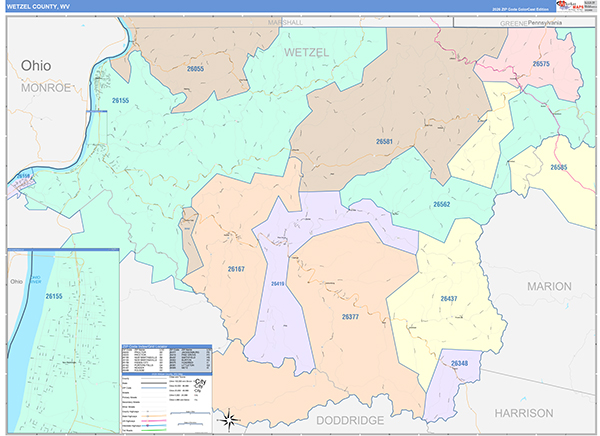The height and width of the screenshot is (436, 600).
Task: Click the pink US Highways line in the legend
Action: pos(153,421)
